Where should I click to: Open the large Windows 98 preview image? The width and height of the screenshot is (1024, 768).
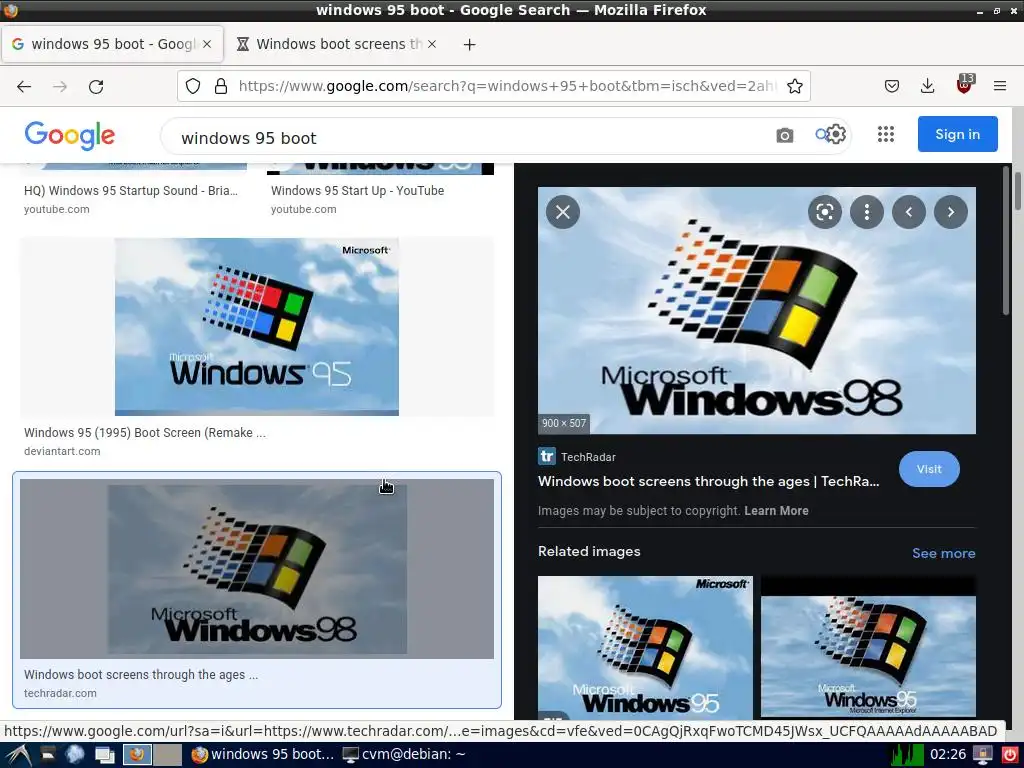(x=757, y=311)
